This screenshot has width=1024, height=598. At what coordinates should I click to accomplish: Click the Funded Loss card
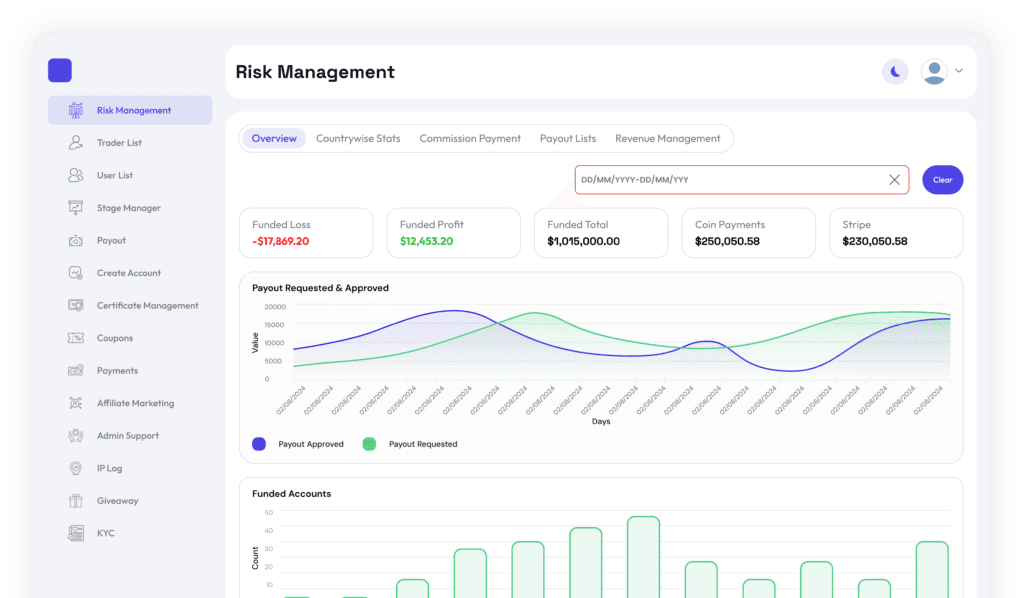pyautogui.click(x=306, y=233)
